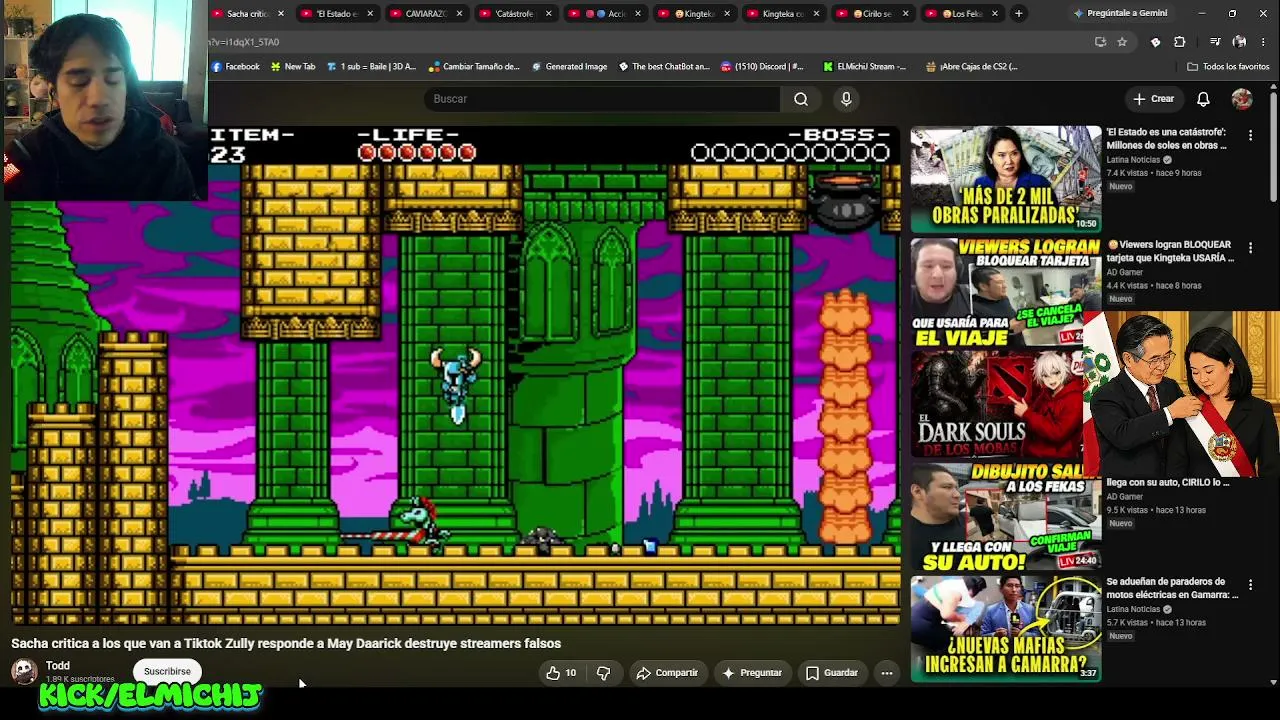Open 'llega con su auto, CIRILO lo' video title
The width and height of the screenshot is (1280, 720).
pos(1168,482)
